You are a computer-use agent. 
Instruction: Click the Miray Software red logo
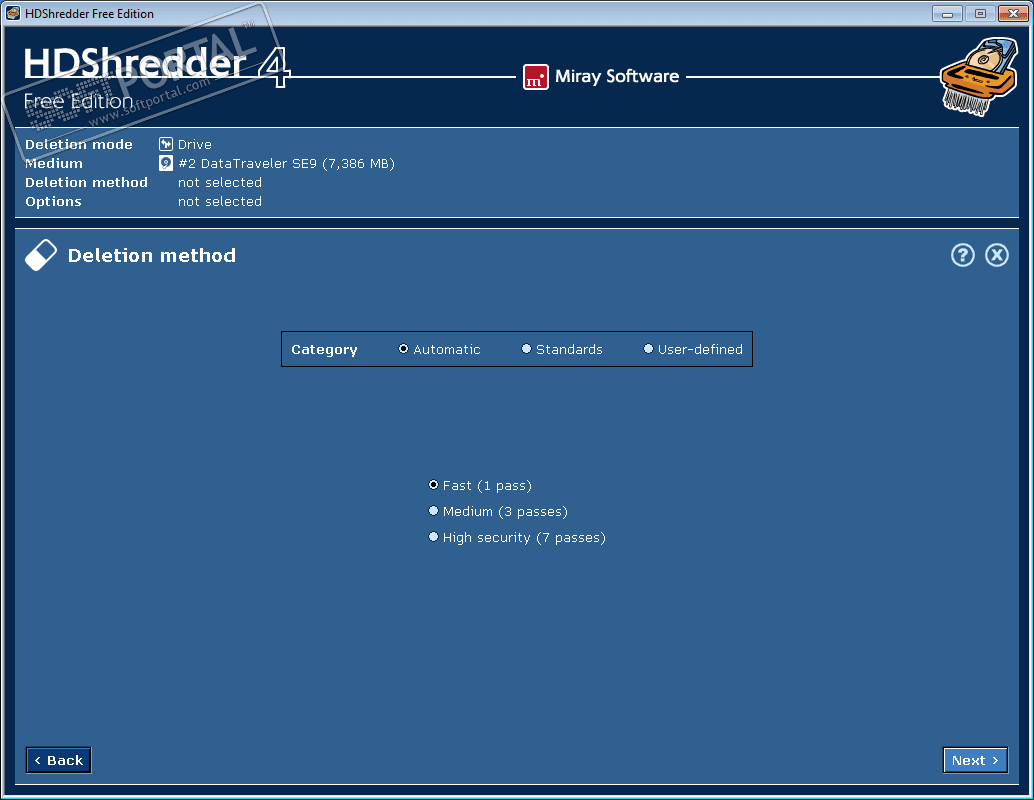[x=535, y=77]
